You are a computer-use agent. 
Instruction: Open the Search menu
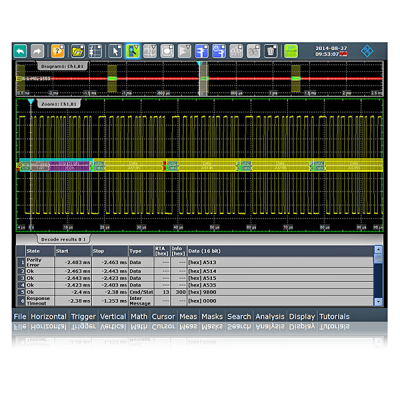[x=239, y=316]
